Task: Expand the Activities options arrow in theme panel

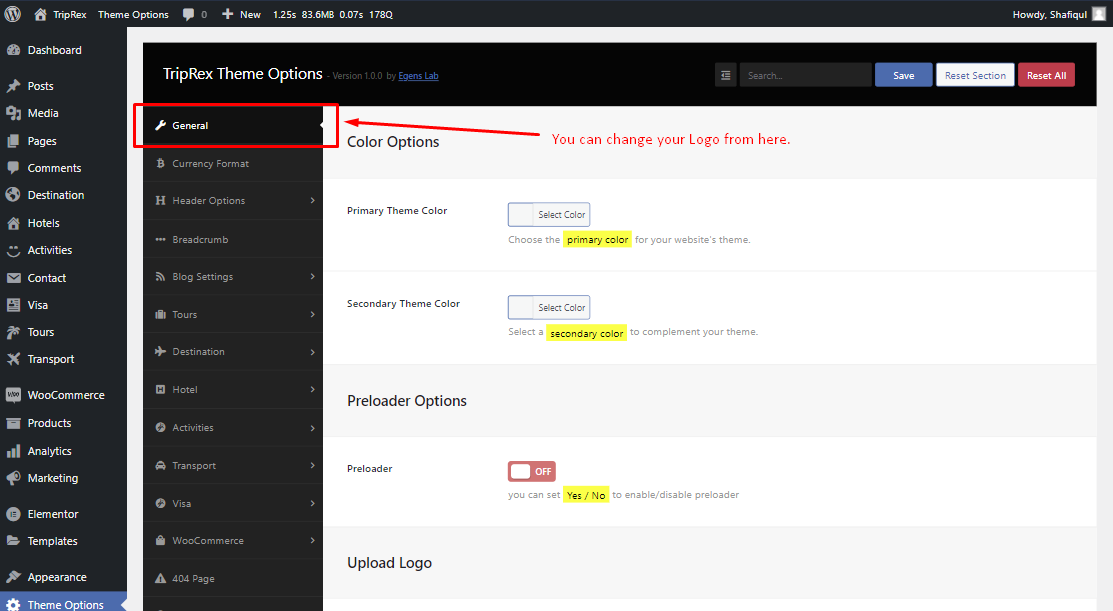Action: coord(312,428)
